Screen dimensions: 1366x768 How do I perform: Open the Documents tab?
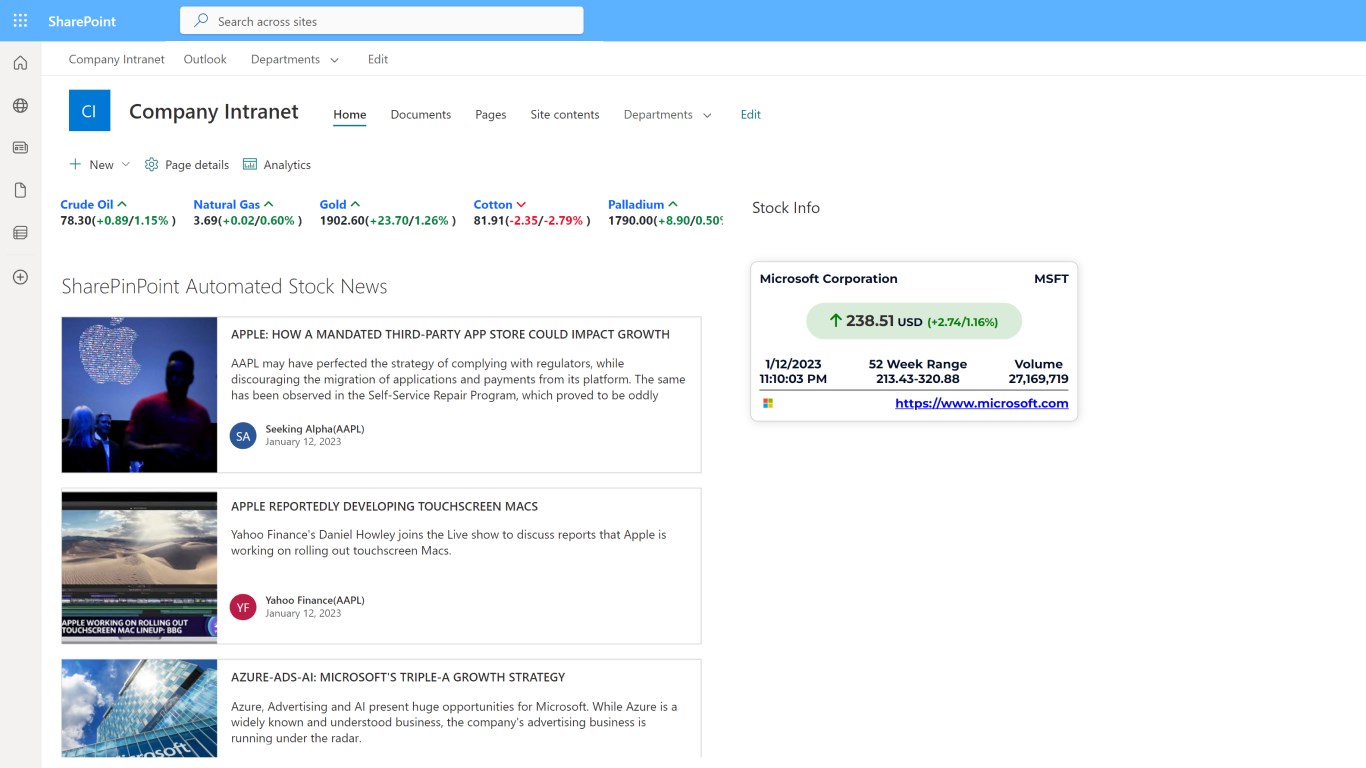click(x=421, y=114)
